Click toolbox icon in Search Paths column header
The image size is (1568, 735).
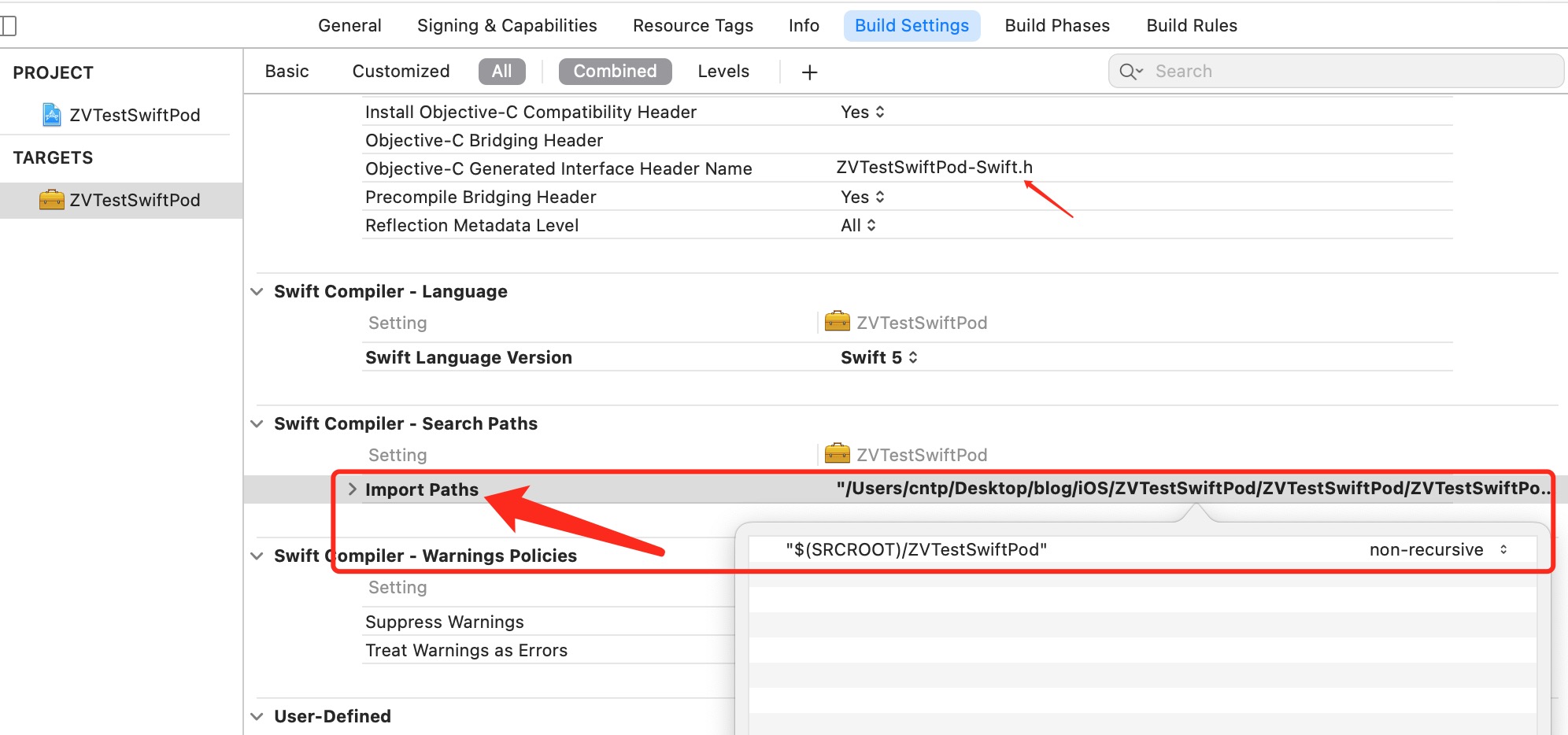click(x=837, y=454)
